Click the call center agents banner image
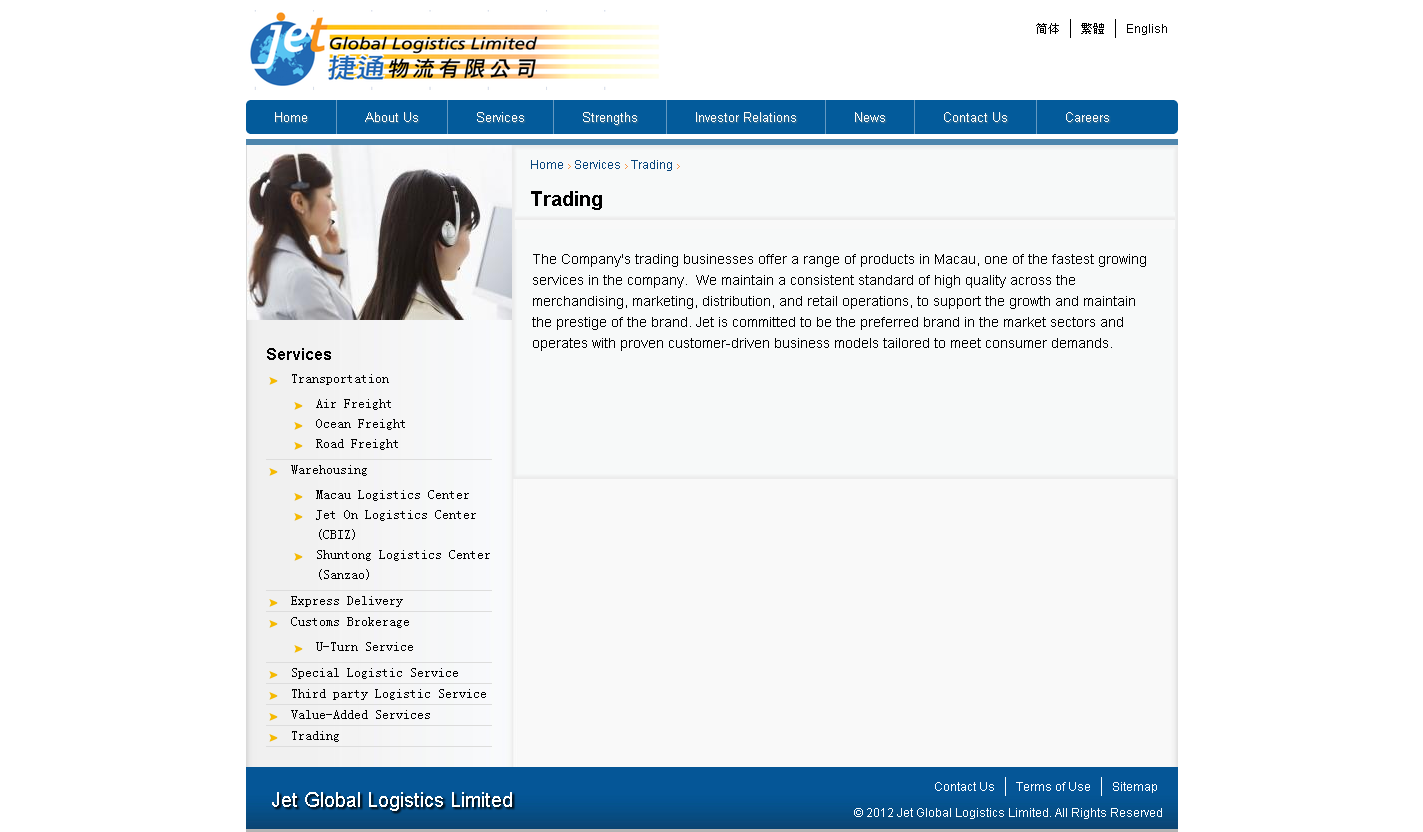This screenshot has height=832, width=1423. [x=379, y=233]
